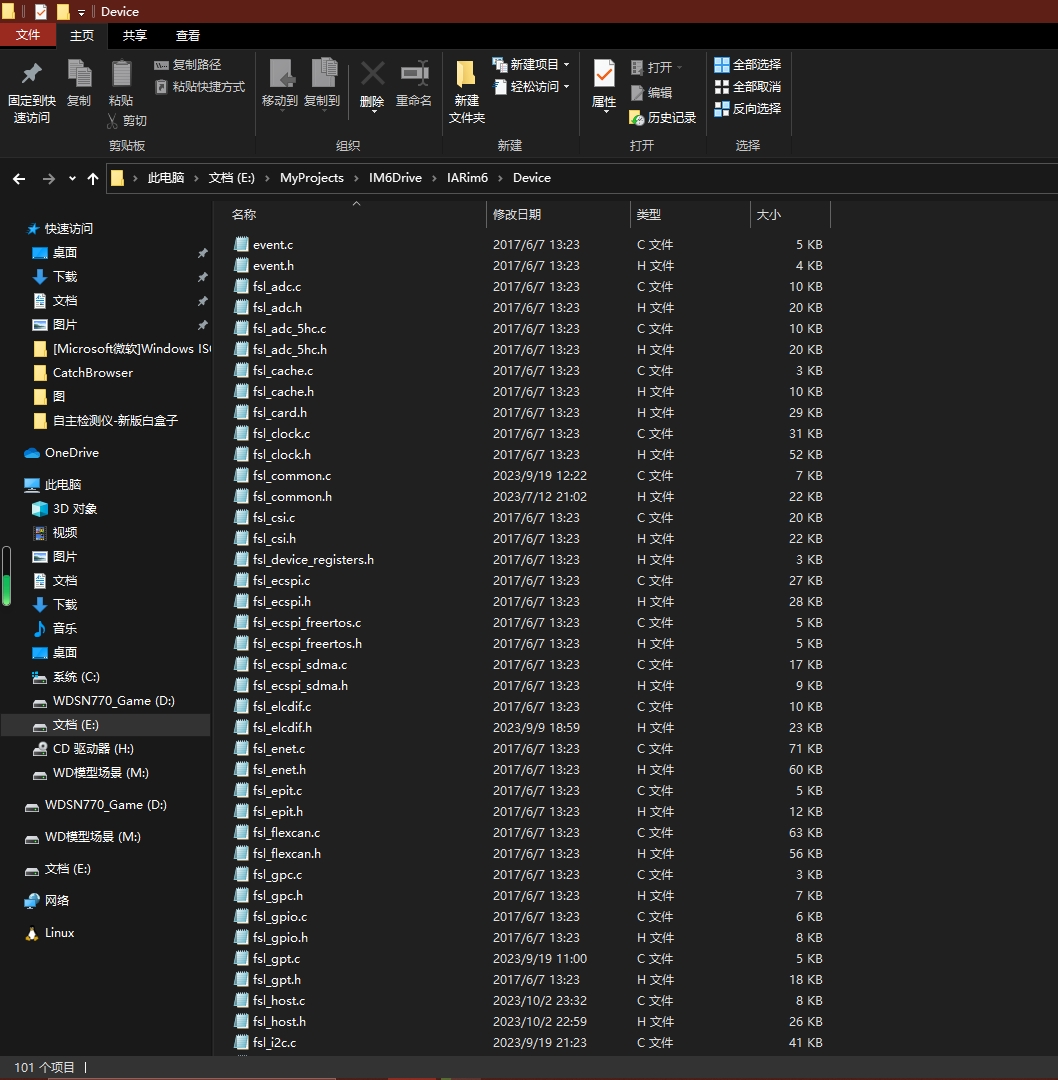Switch to the 查看 ribbon tab
This screenshot has width=1058, height=1080.
[x=188, y=36]
